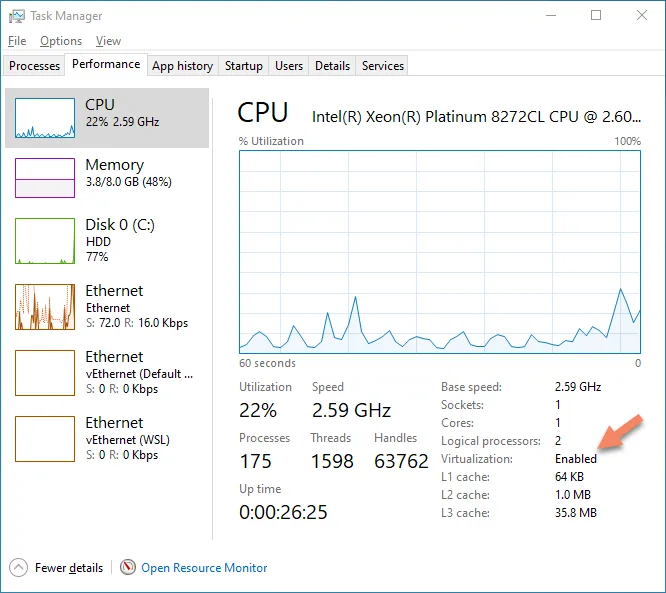Click the % Utilization graph label
This screenshot has height=593, width=666.
(x=271, y=141)
